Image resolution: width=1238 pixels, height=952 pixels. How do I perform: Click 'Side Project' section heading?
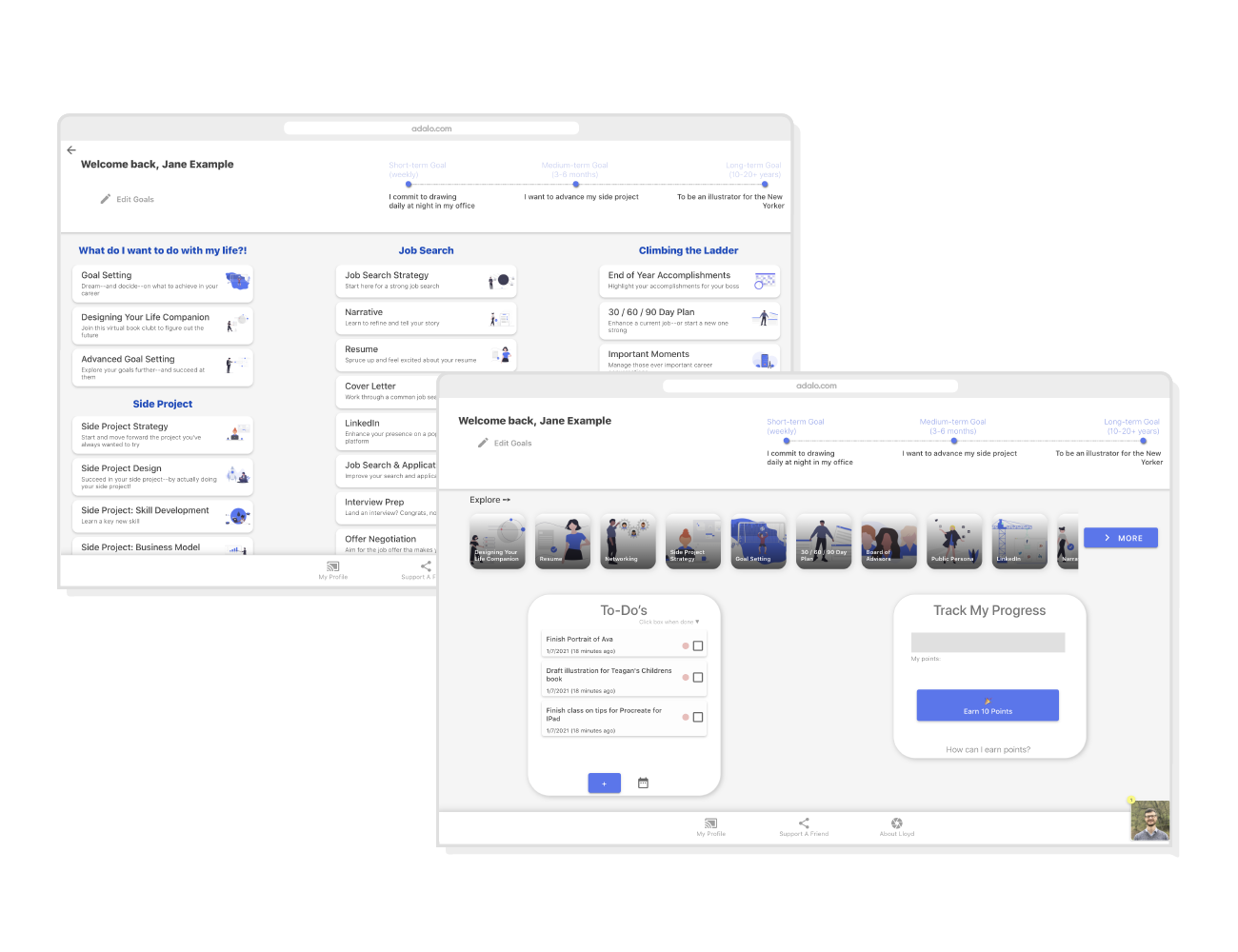pos(163,404)
